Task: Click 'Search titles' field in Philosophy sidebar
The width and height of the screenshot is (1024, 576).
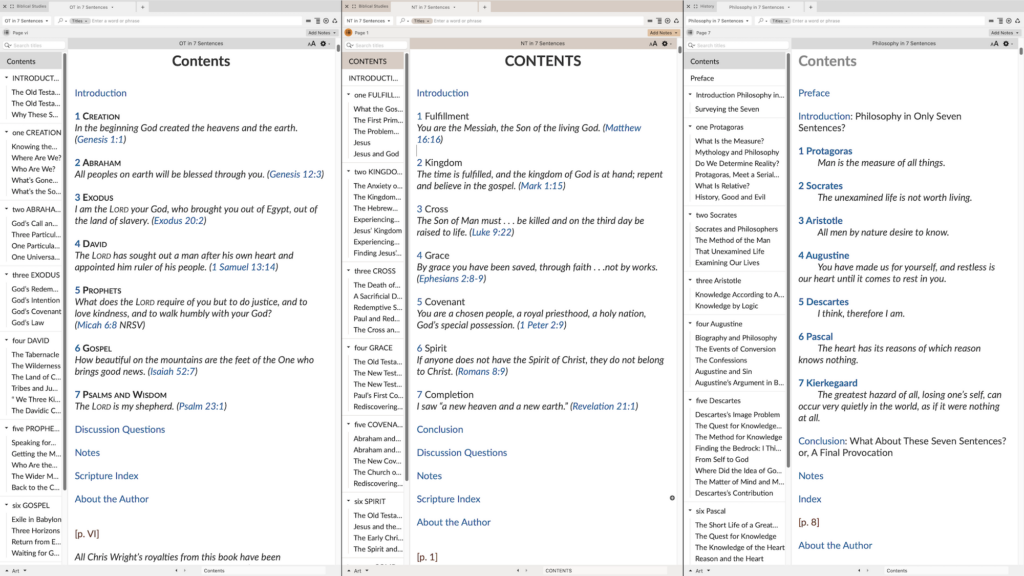Action: (x=740, y=45)
